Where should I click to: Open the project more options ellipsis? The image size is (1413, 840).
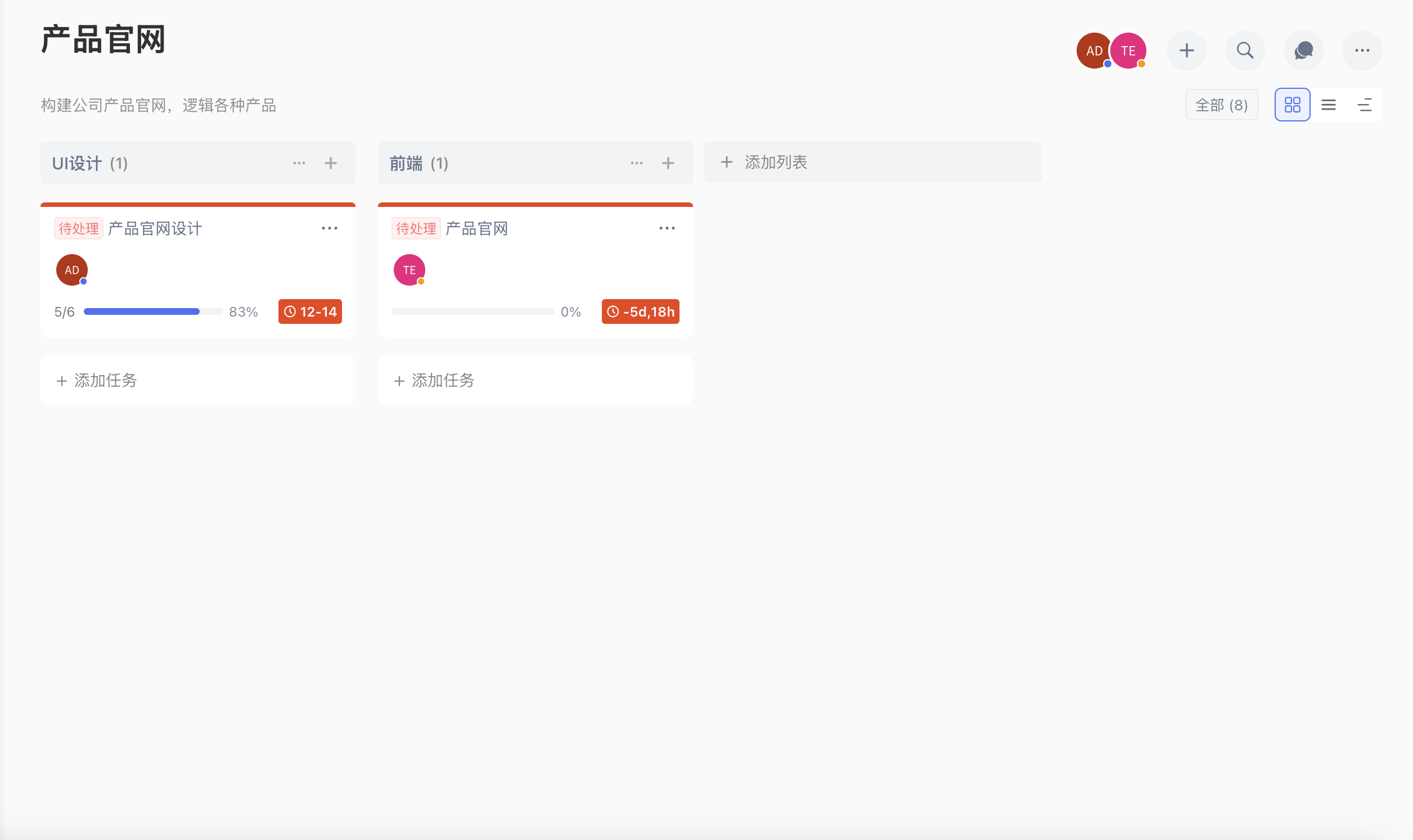click(x=1362, y=51)
